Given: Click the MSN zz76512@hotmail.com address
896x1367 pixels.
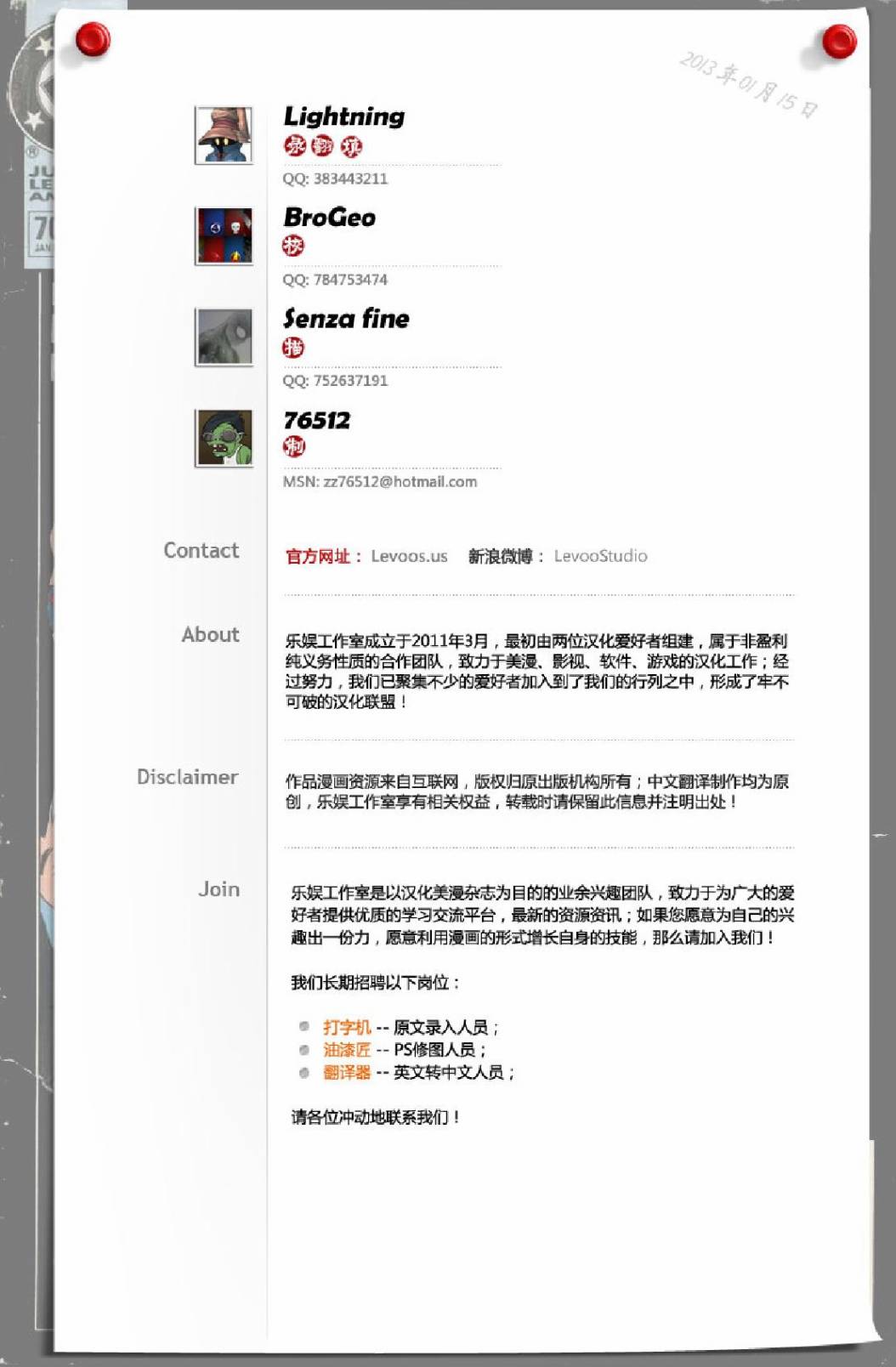Looking at the screenshot, I should (380, 482).
